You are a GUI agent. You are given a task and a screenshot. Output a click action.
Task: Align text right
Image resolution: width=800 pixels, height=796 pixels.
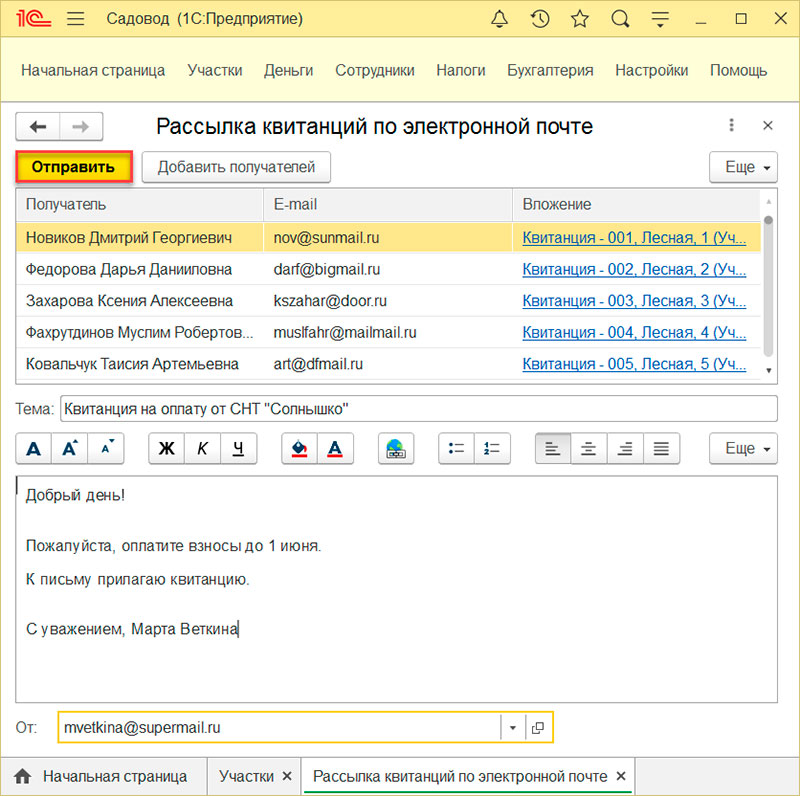click(625, 449)
